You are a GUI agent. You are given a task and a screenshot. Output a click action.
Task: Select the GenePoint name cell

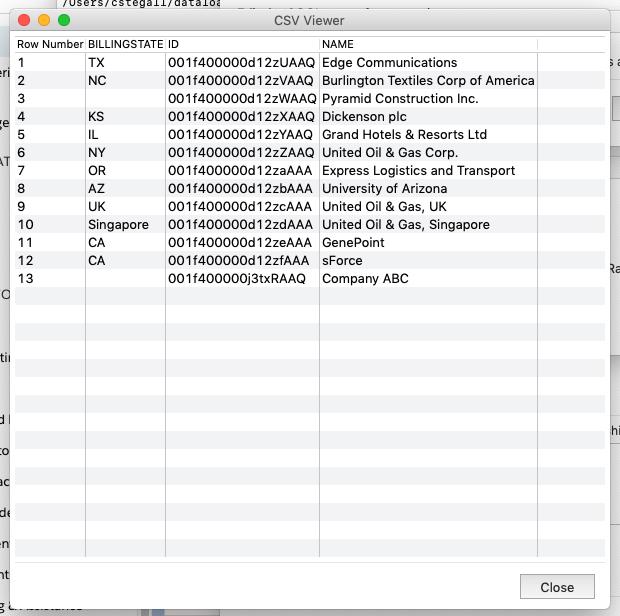(428, 242)
